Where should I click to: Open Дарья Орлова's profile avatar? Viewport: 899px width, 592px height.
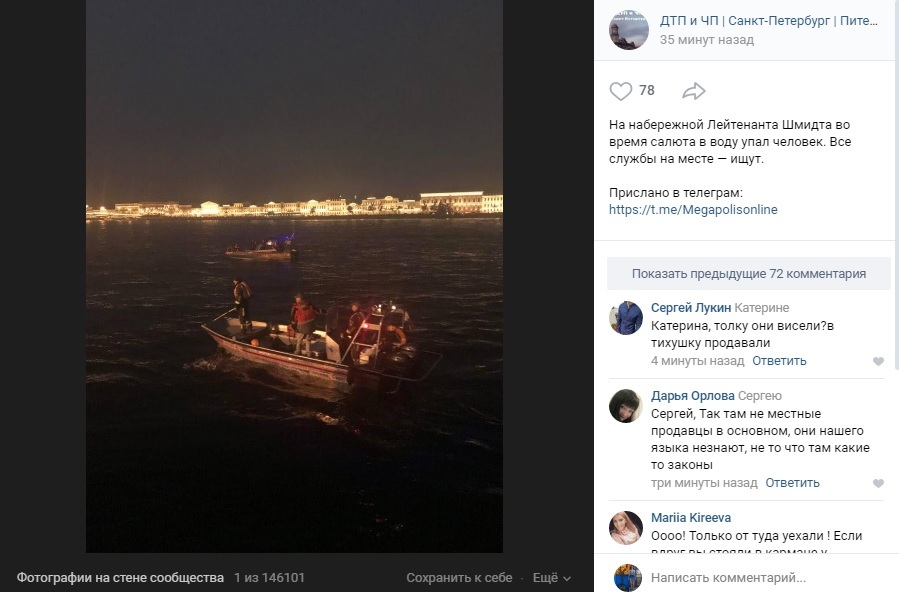(626, 406)
